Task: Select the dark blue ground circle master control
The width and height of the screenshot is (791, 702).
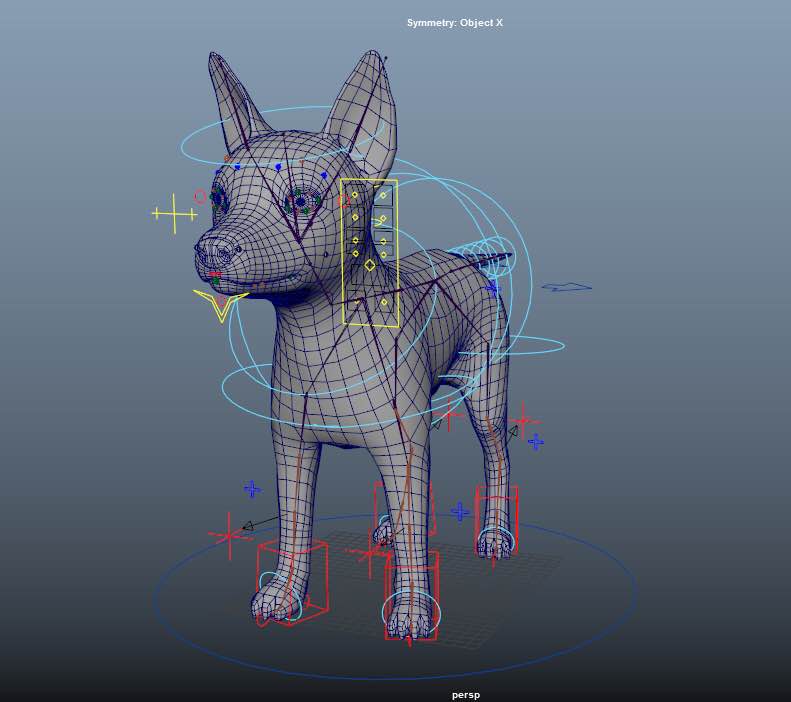Action: [394, 595]
